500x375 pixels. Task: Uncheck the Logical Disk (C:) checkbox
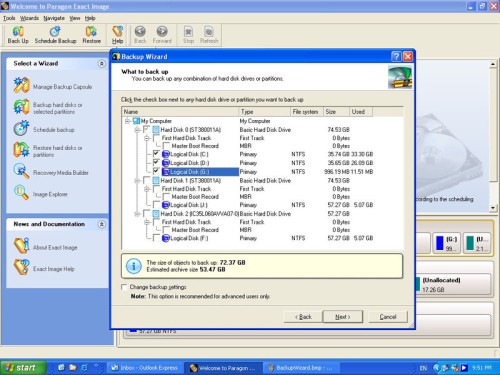point(156,154)
